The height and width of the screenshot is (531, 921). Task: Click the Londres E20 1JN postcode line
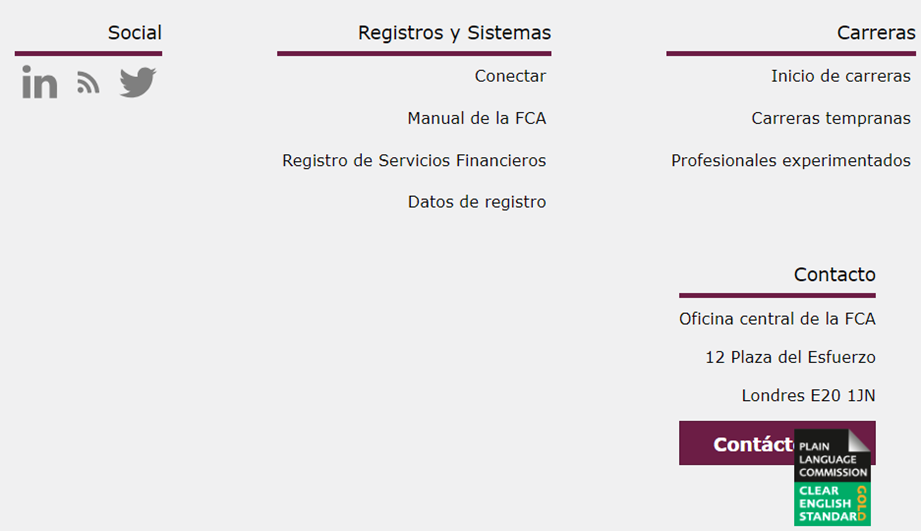pyautogui.click(x=808, y=395)
